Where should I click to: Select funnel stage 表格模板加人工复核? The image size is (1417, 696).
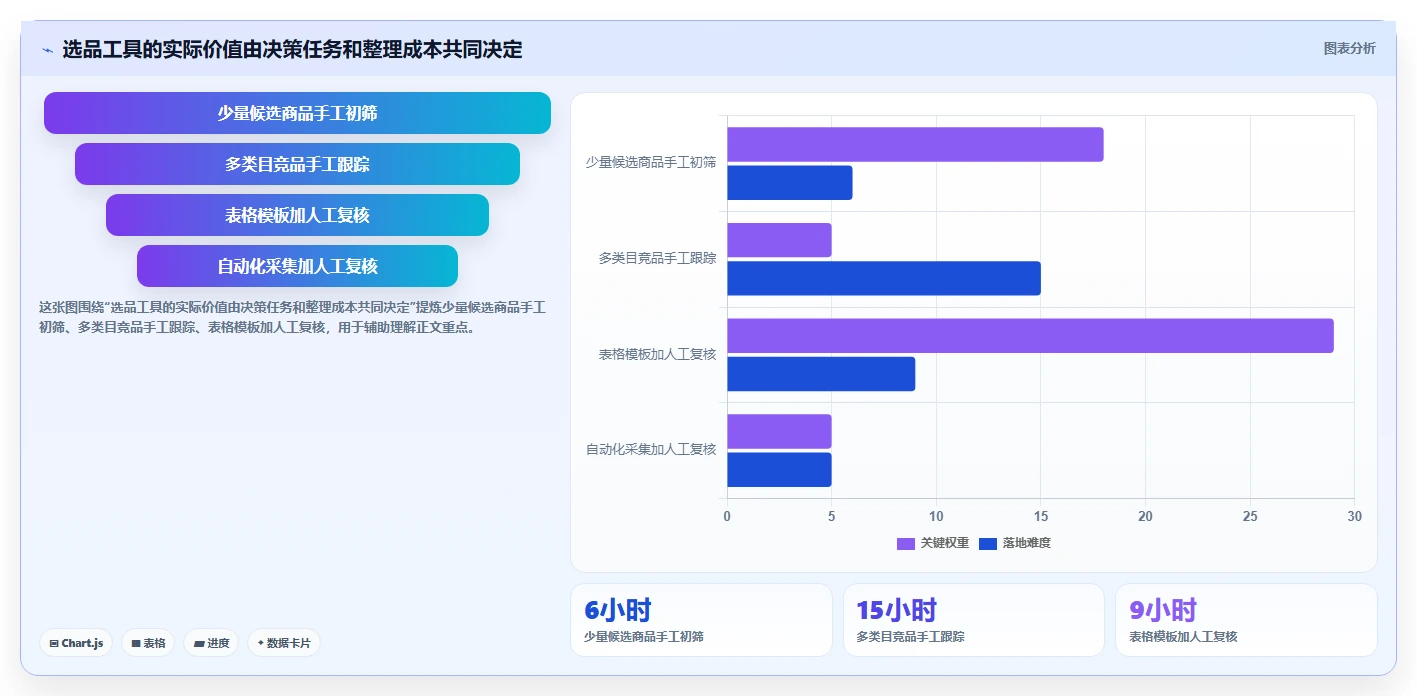(x=297, y=215)
